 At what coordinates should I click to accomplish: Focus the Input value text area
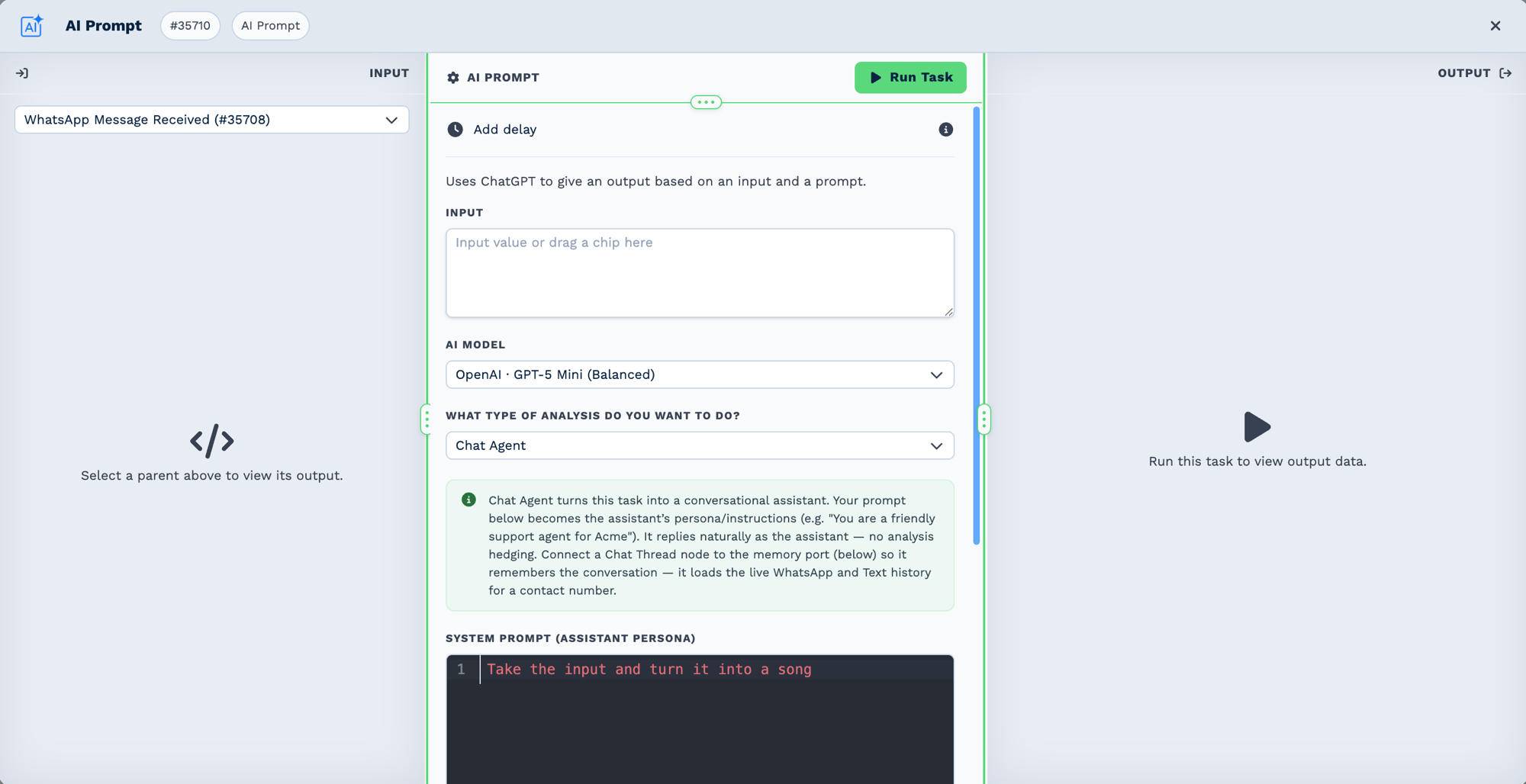[x=700, y=273]
